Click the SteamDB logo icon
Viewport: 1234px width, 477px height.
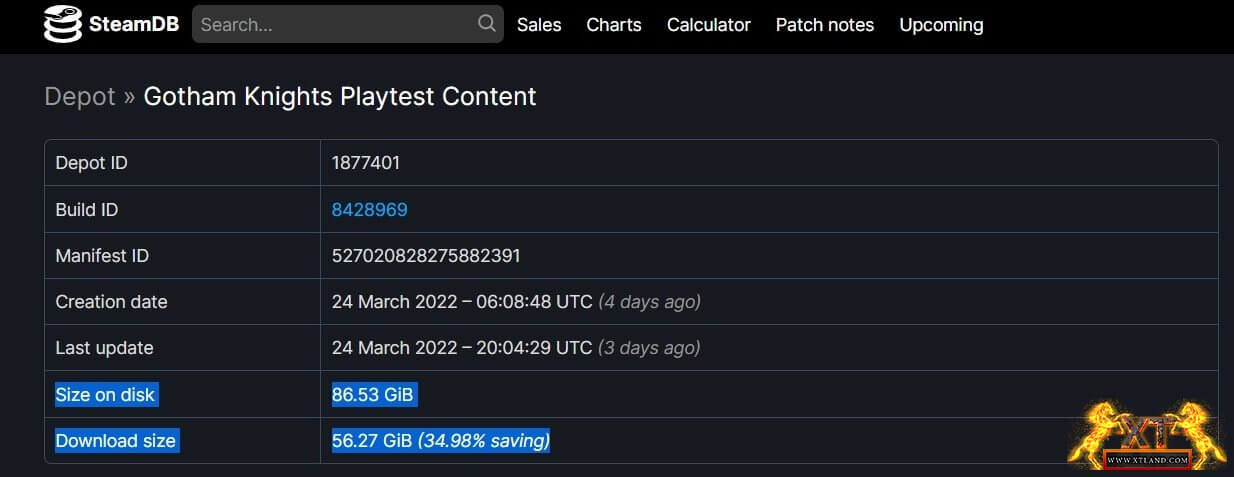click(x=62, y=25)
